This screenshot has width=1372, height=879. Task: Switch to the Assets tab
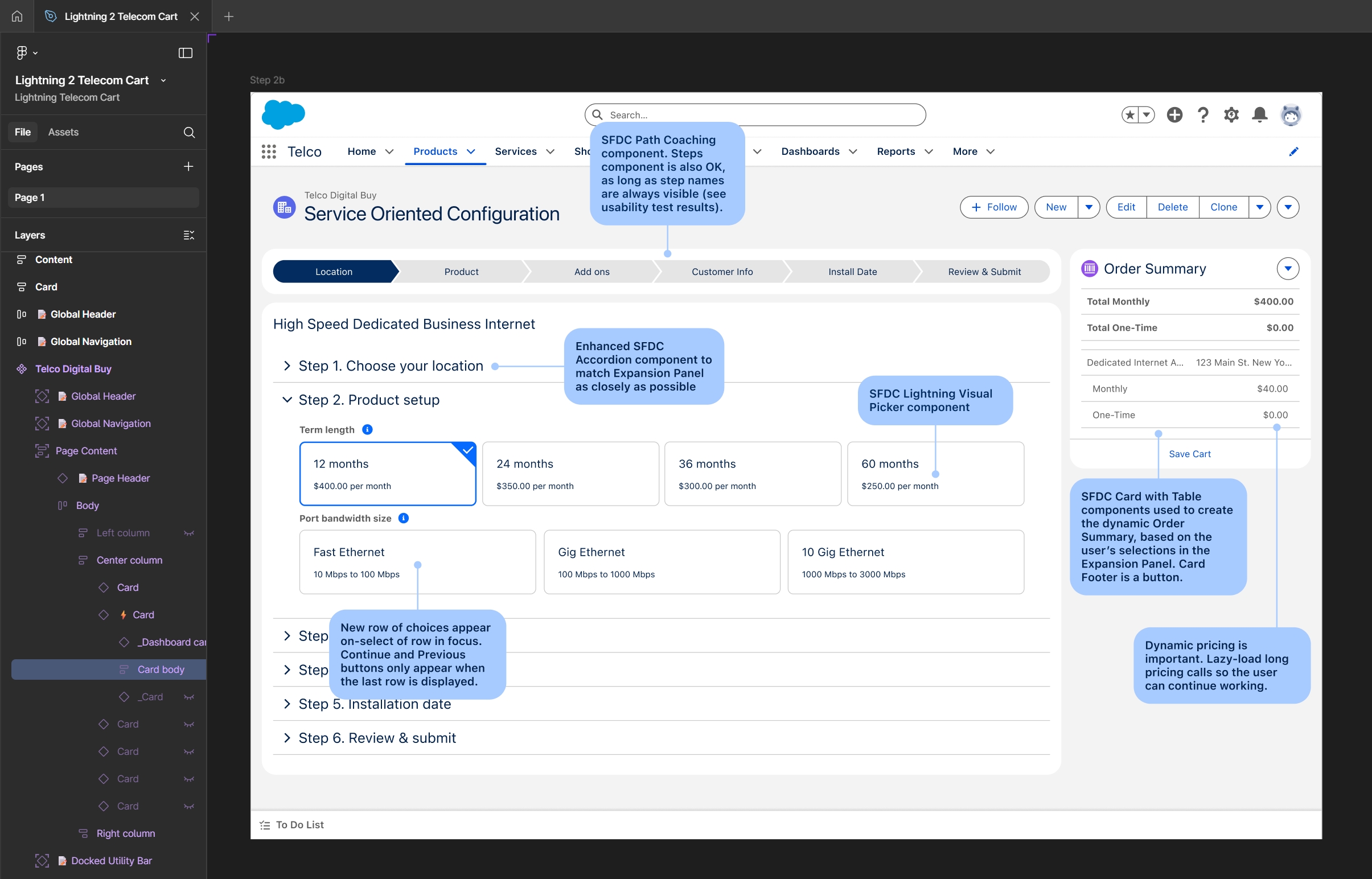63,132
